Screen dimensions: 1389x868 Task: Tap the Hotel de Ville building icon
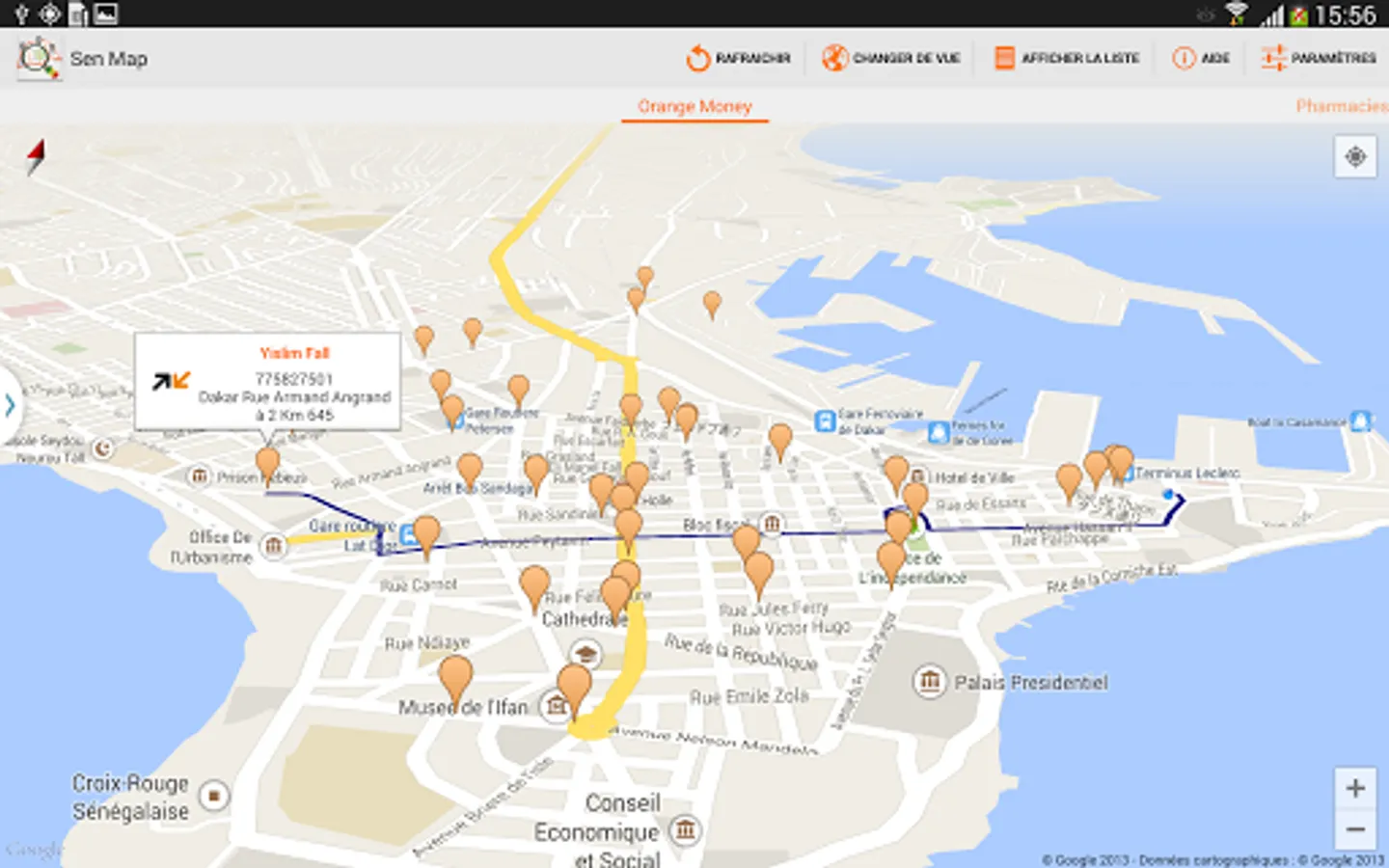coord(919,476)
